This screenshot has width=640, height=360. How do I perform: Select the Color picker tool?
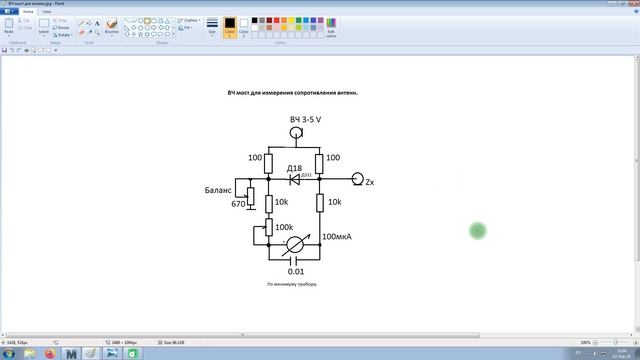[x=89, y=32]
